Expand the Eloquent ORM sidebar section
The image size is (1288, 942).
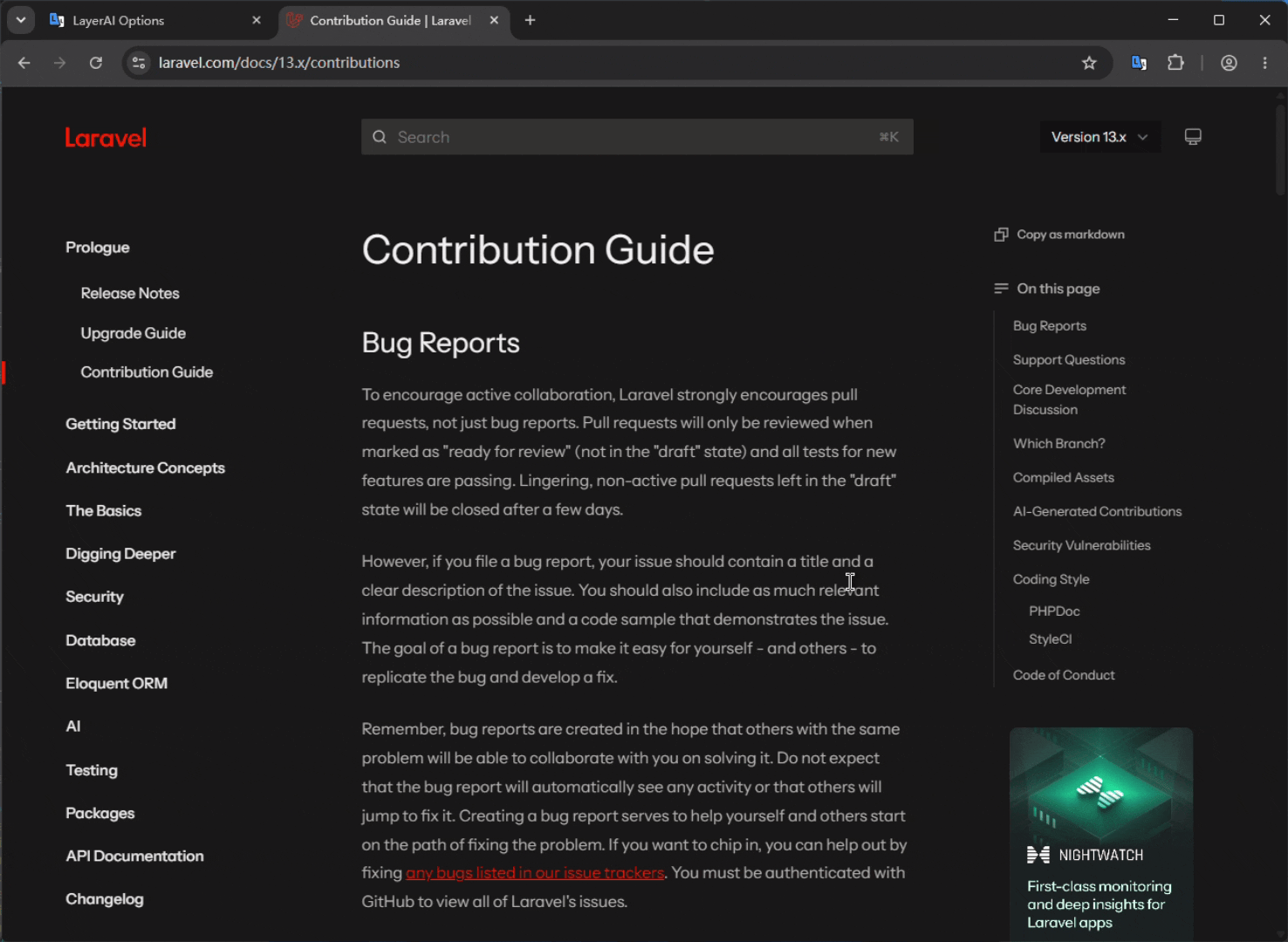(x=116, y=683)
